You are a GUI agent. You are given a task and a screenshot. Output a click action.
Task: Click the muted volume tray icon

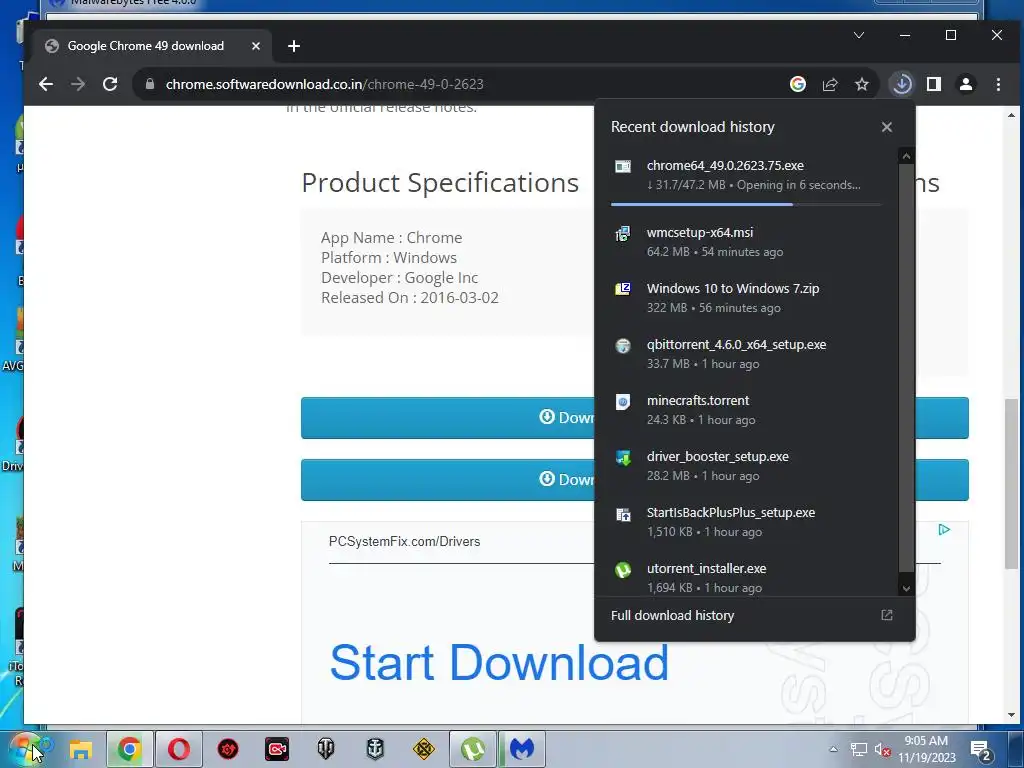pyautogui.click(x=882, y=750)
